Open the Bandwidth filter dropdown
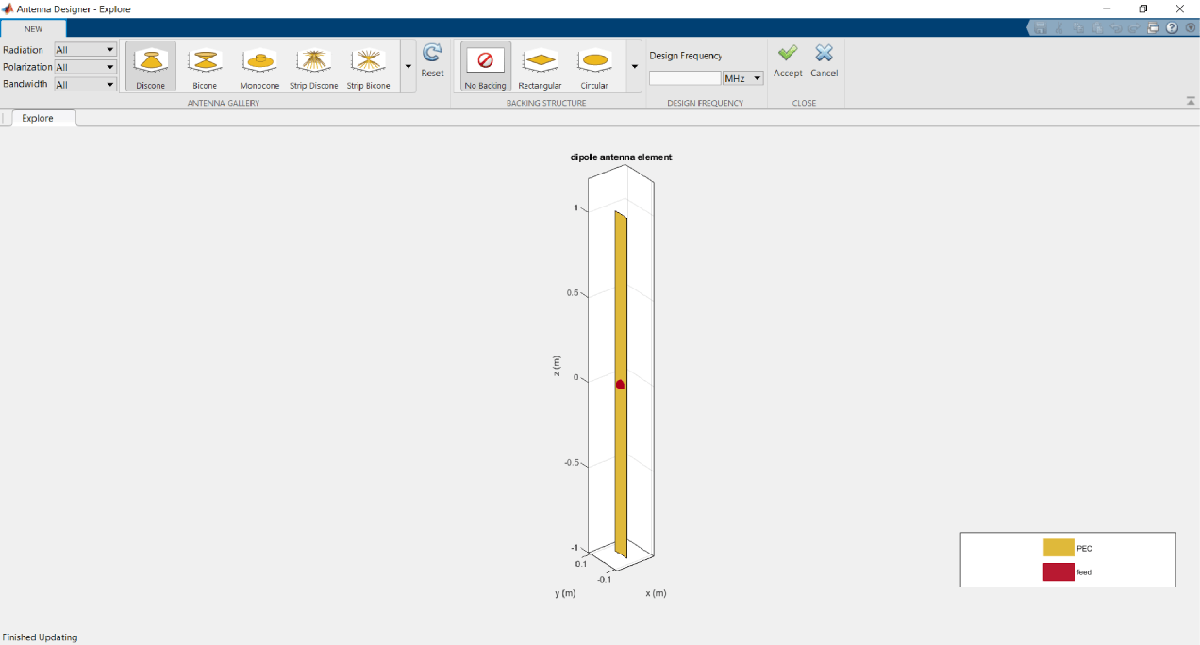1200x645 pixels. pyautogui.click(x=85, y=85)
